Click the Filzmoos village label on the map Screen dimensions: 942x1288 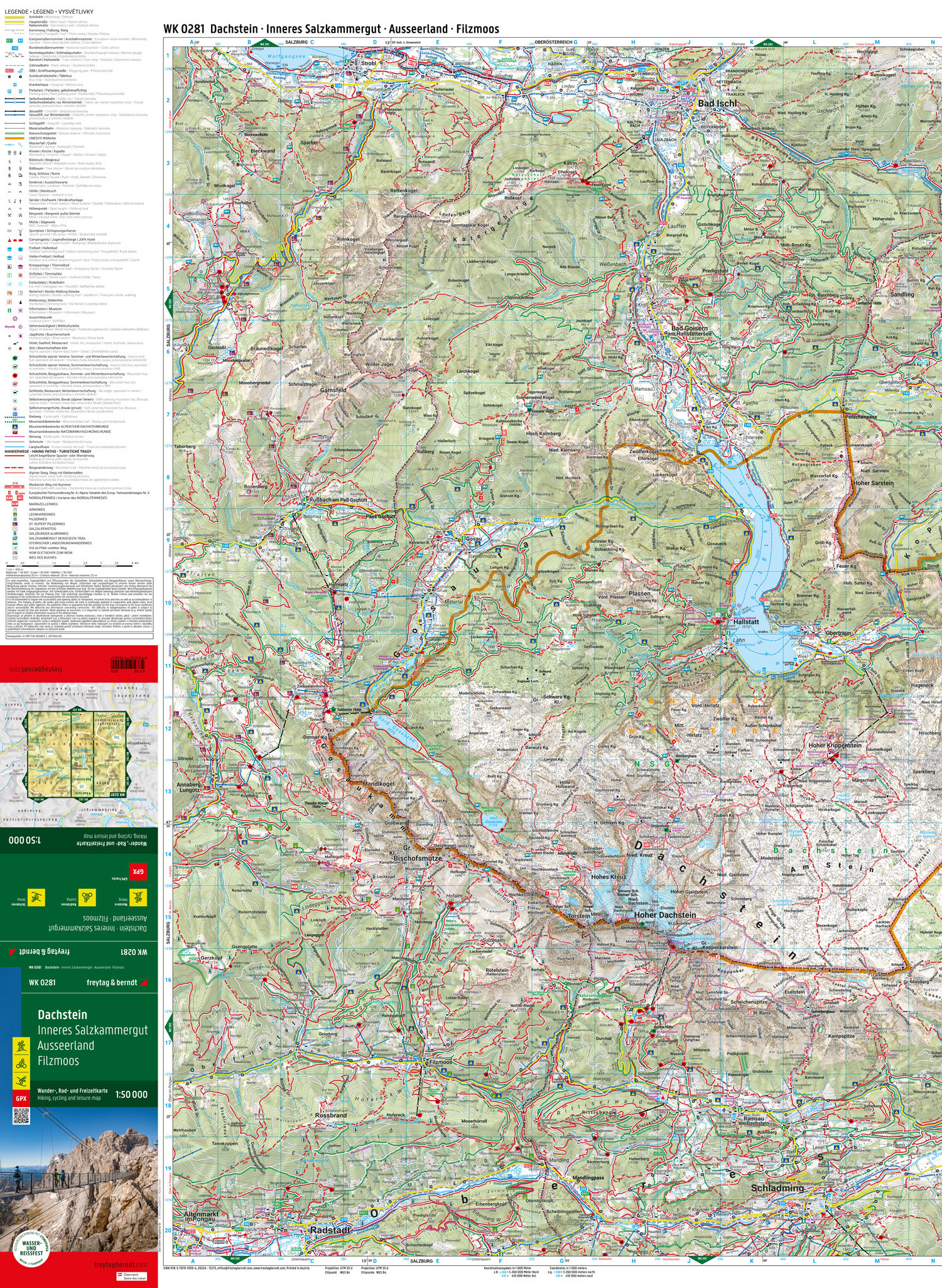440,1061
